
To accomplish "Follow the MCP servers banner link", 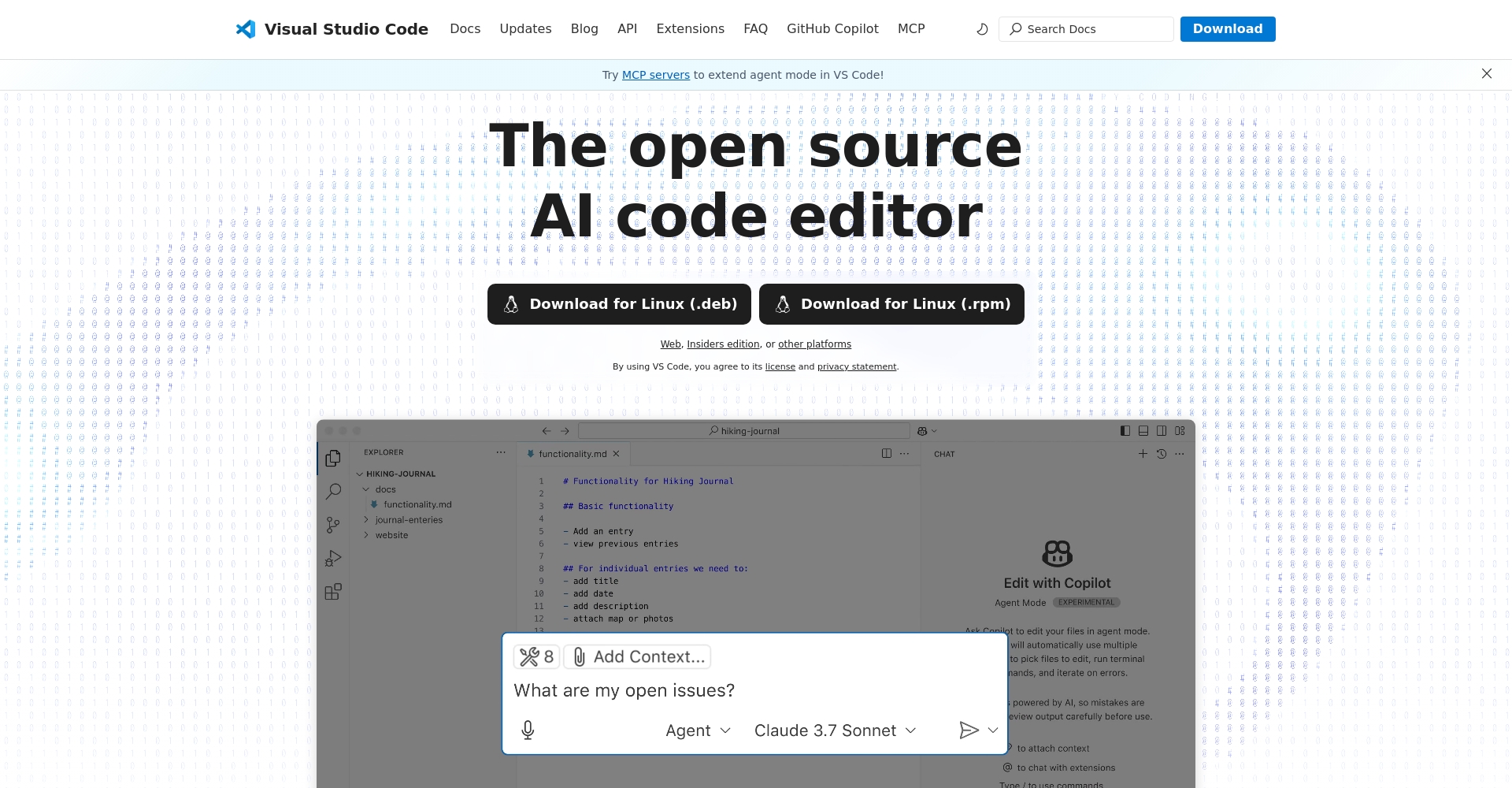I will click(x=656, y=75).
